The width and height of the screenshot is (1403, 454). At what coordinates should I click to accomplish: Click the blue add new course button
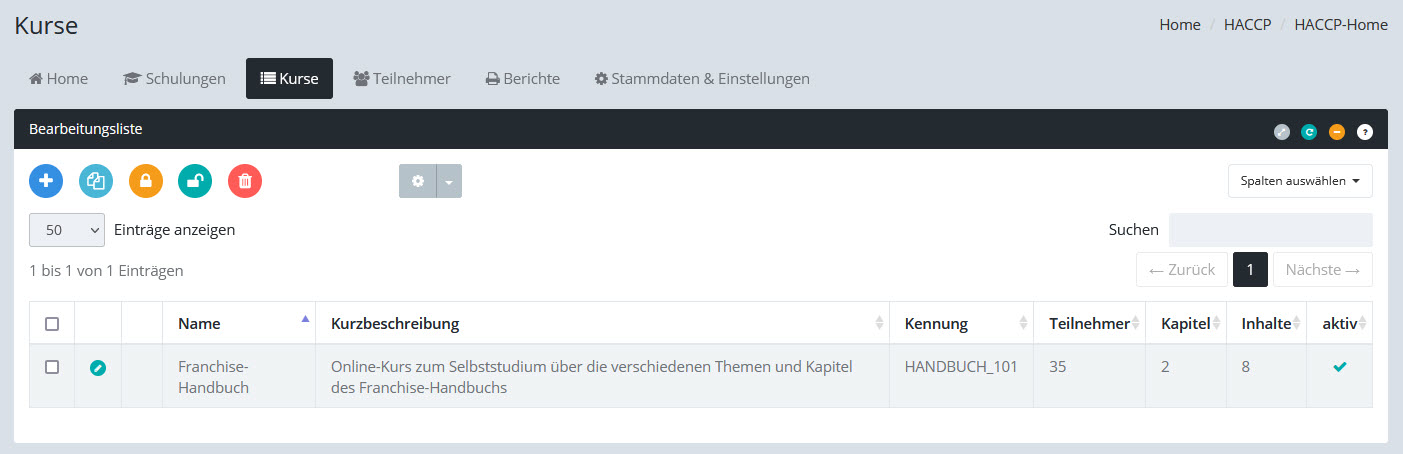(x=46, y=181)
